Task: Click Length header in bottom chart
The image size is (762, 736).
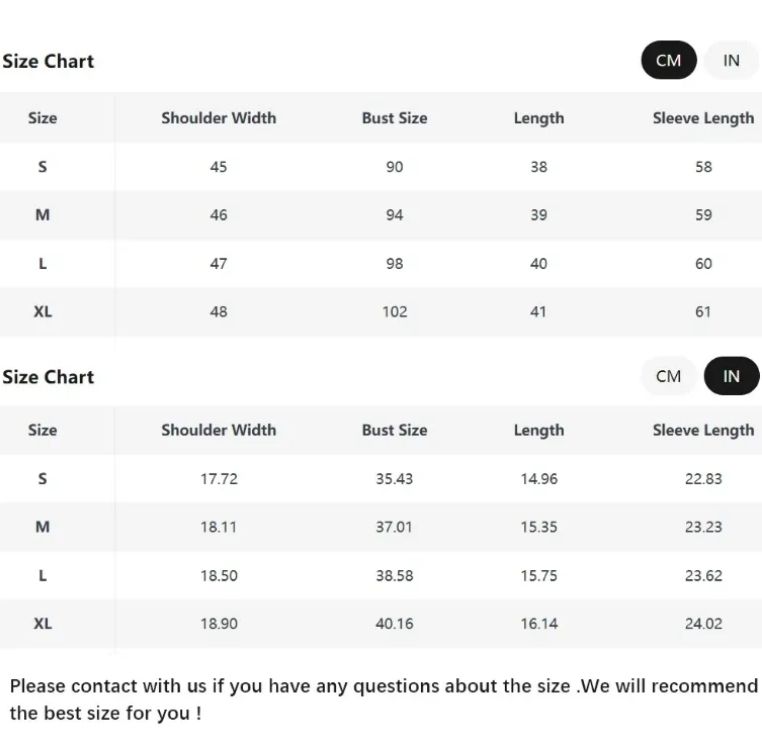Action: [539, 430]
